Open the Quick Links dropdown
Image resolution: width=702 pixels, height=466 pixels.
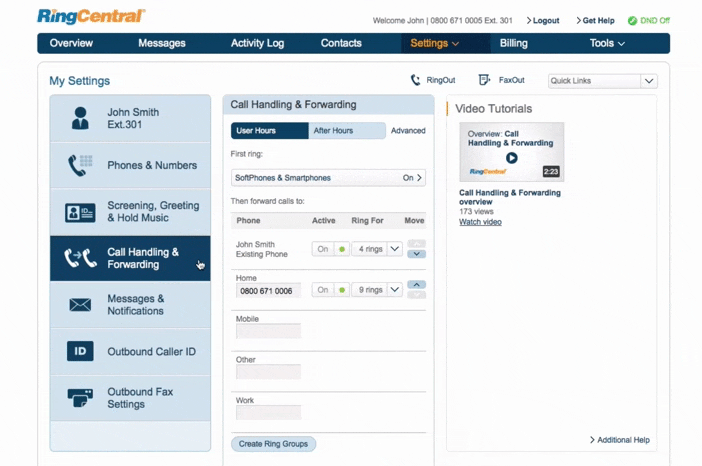[603, 81]
